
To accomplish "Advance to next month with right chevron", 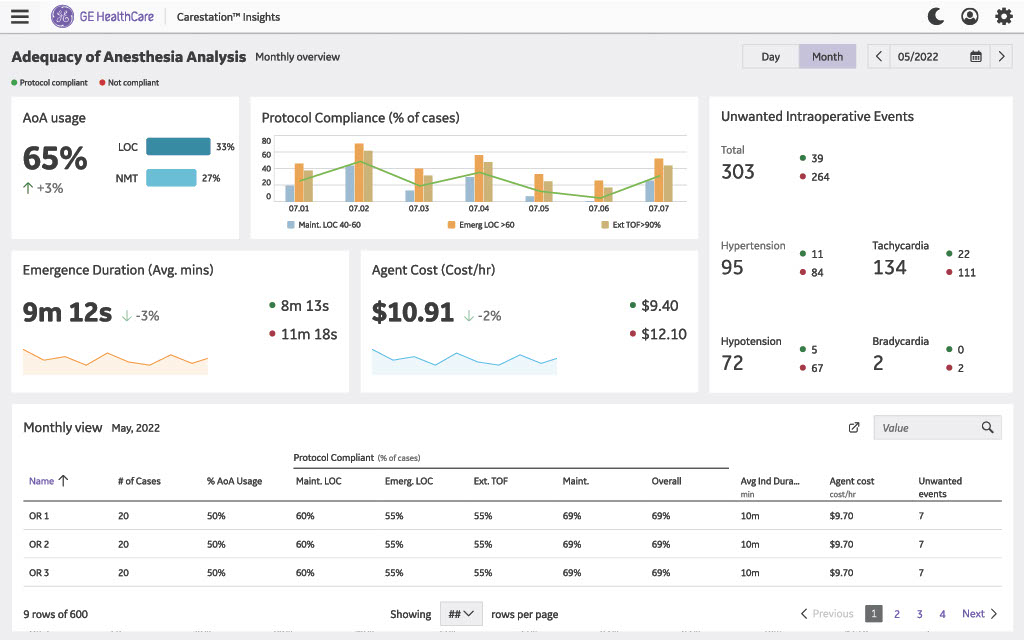I will coord(1001,56).
